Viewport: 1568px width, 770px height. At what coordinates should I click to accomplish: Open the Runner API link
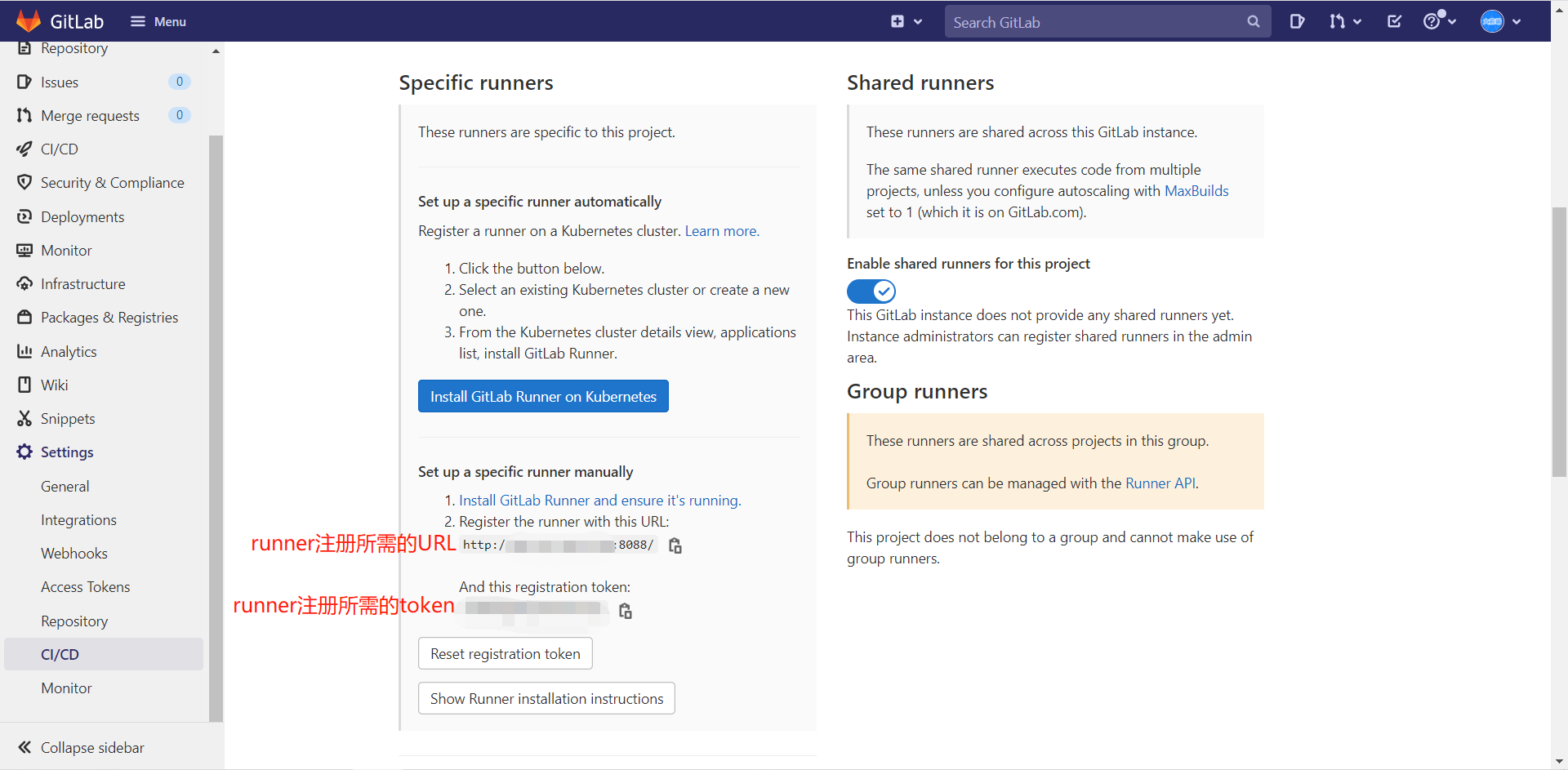click(1159, 483)
